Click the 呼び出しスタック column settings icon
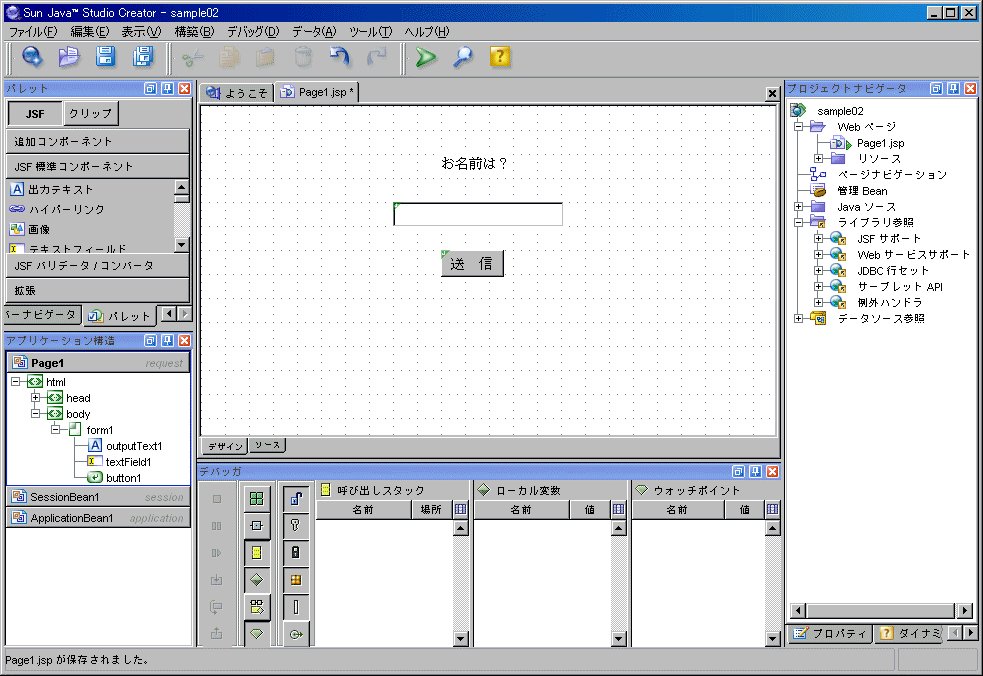This screenshot has width=983, height=676. pos(461,509)
